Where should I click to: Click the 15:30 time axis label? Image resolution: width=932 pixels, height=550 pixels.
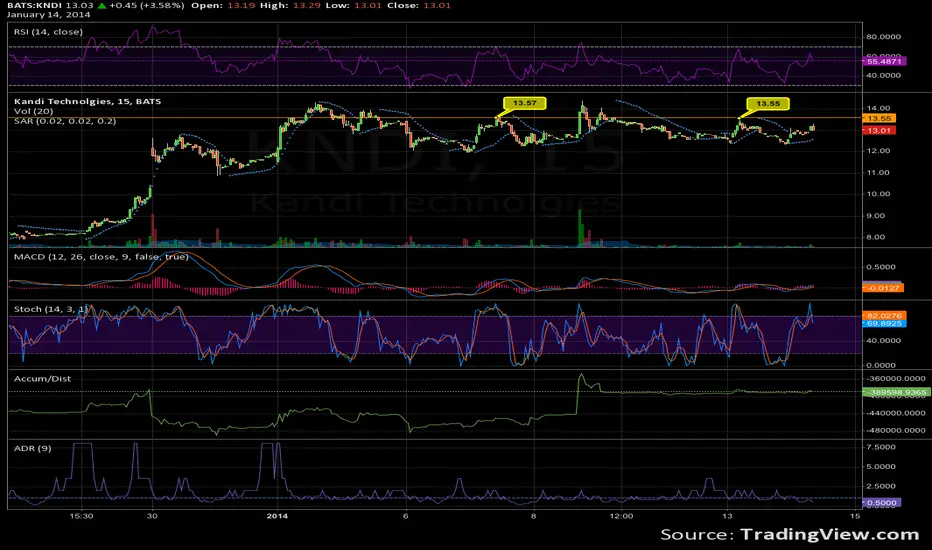tap(81, 516)
